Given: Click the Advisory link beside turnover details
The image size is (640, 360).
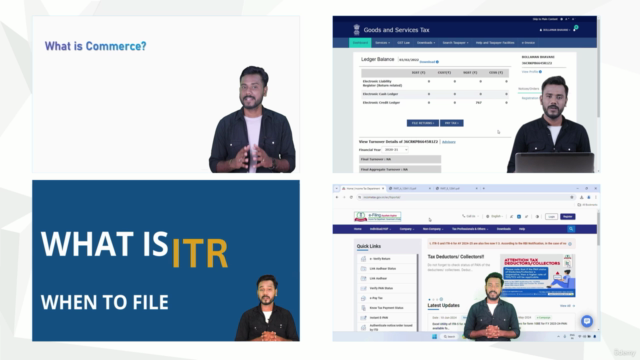Looking at the screenshot, I should click(x=449, y=142).
